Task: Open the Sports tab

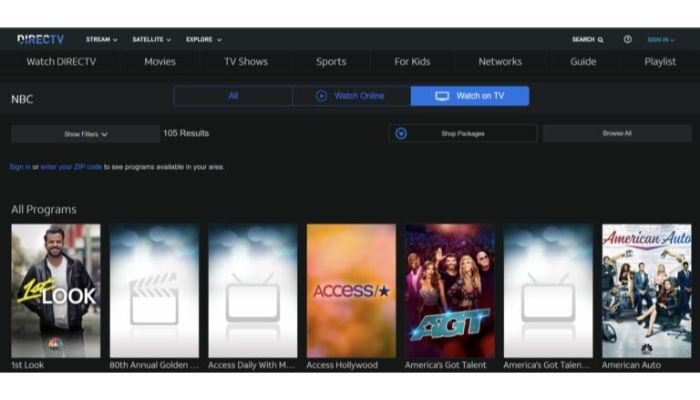Action: [x=331, y=62]
